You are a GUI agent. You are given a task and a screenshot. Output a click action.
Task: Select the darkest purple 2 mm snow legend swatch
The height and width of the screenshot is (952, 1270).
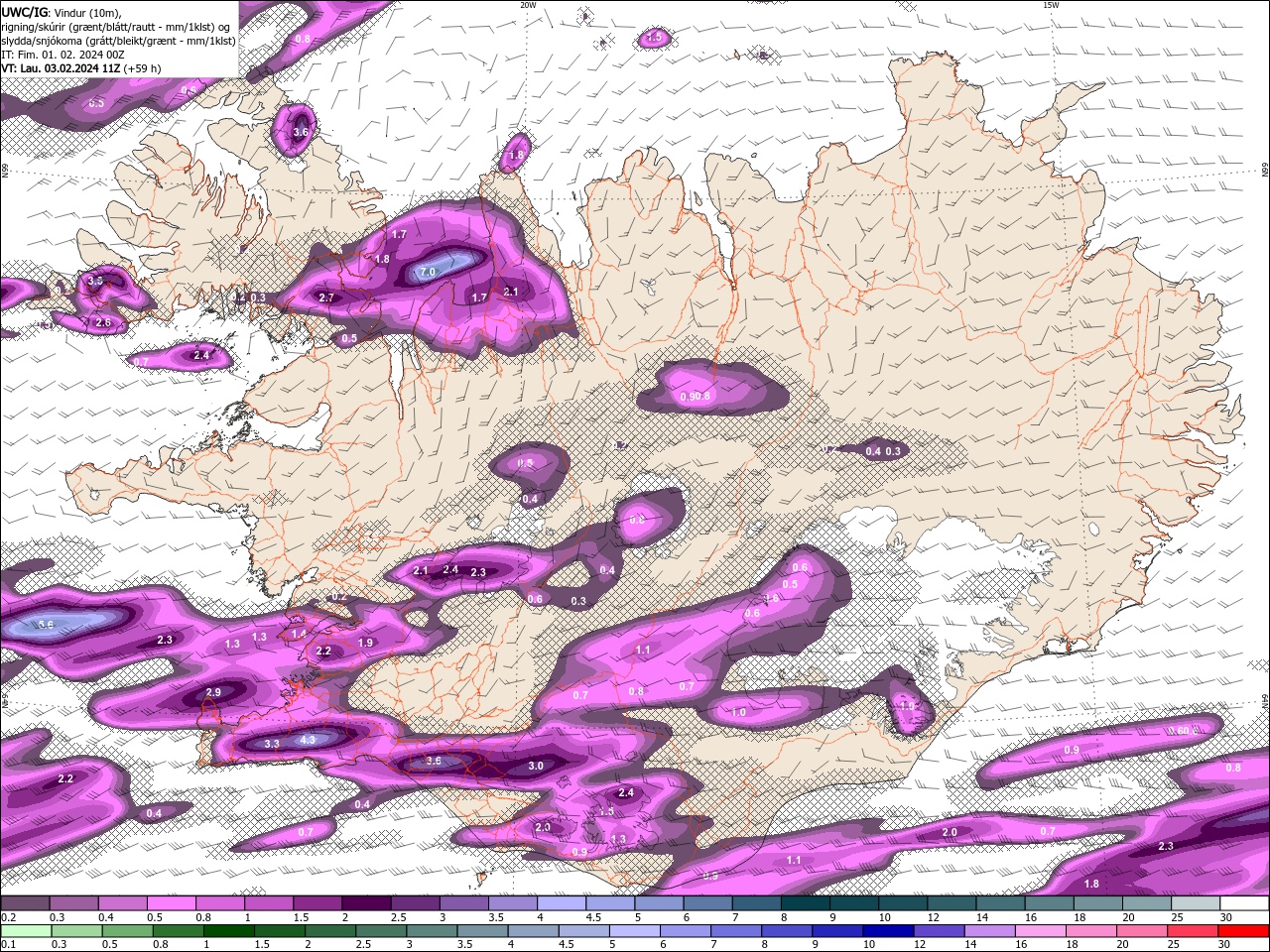pyautogui.click(x=366, y=903)
